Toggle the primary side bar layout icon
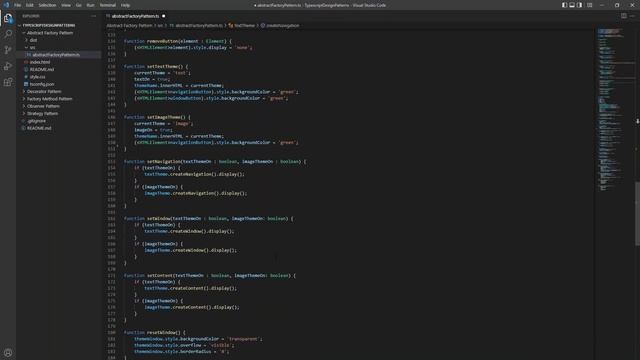Viewport: 640px width, 360px height. (x=564, y=5)
